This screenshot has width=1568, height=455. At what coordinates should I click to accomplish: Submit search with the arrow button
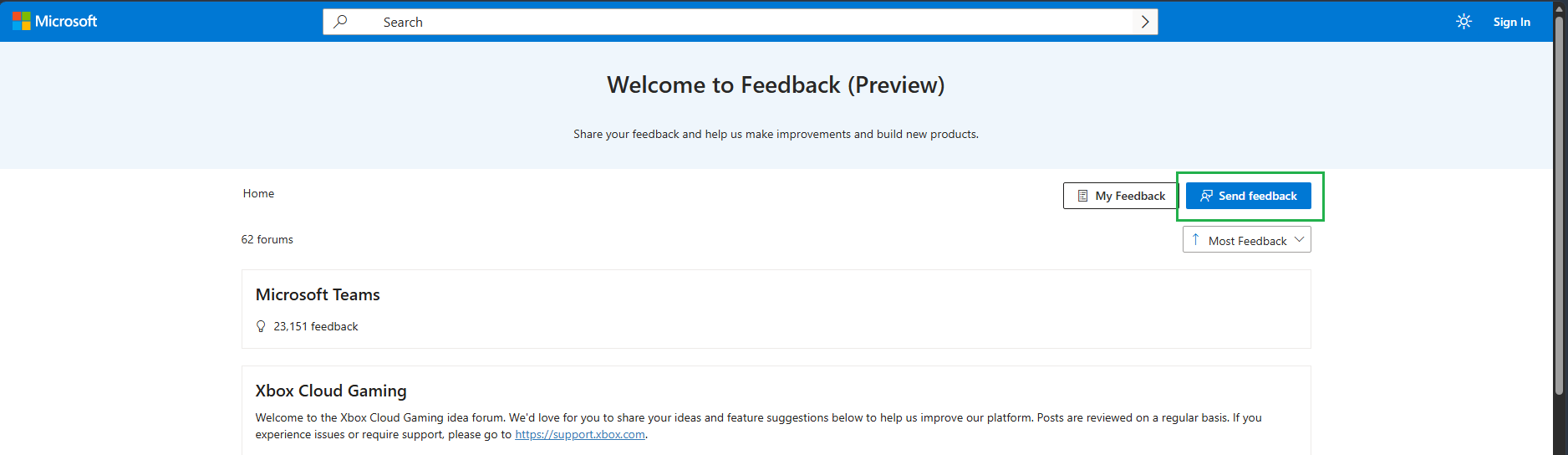tap(1145, 22)
